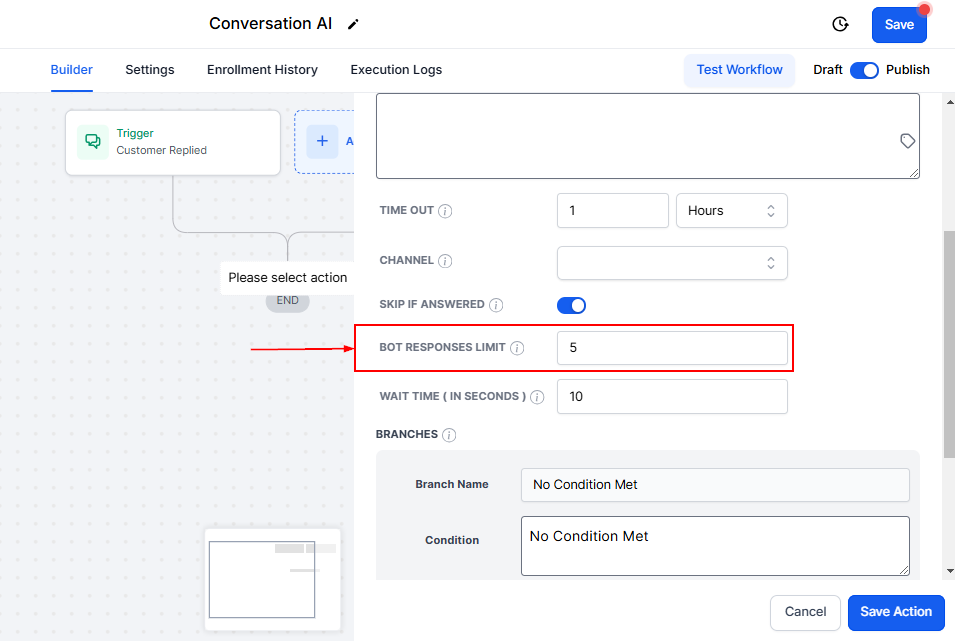The width and height of the screenshot is (955, 641).
Task: Click the pencil icon to rename Conversation AI
Action: click(x=353, y=24)
